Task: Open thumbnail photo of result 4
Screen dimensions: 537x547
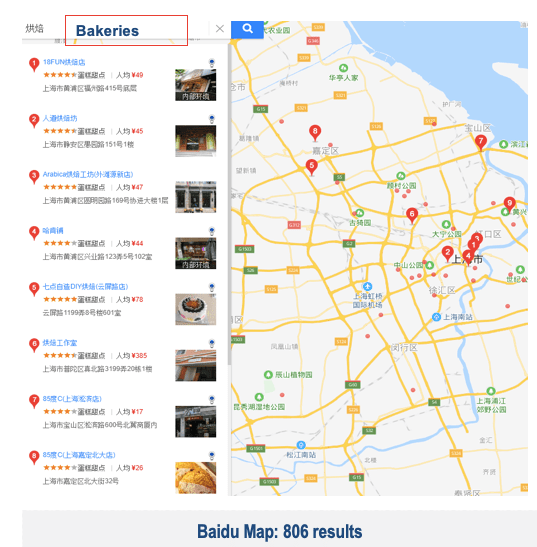Action: point(195,253)
